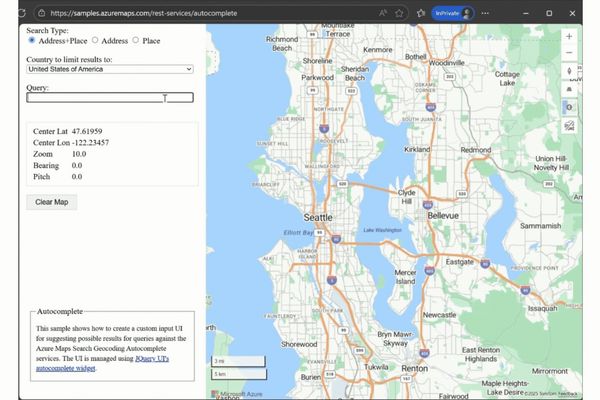Click the Center Lat value 47.61959
Screen dimensions: 600x400
click(x=87, y=131)
